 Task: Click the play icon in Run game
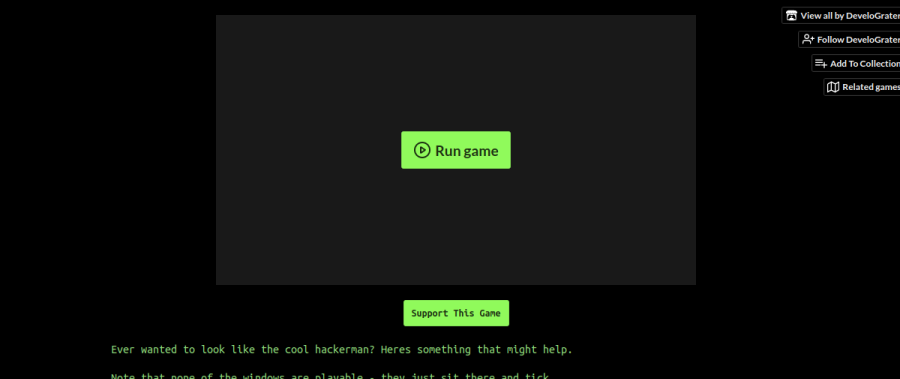422,150
